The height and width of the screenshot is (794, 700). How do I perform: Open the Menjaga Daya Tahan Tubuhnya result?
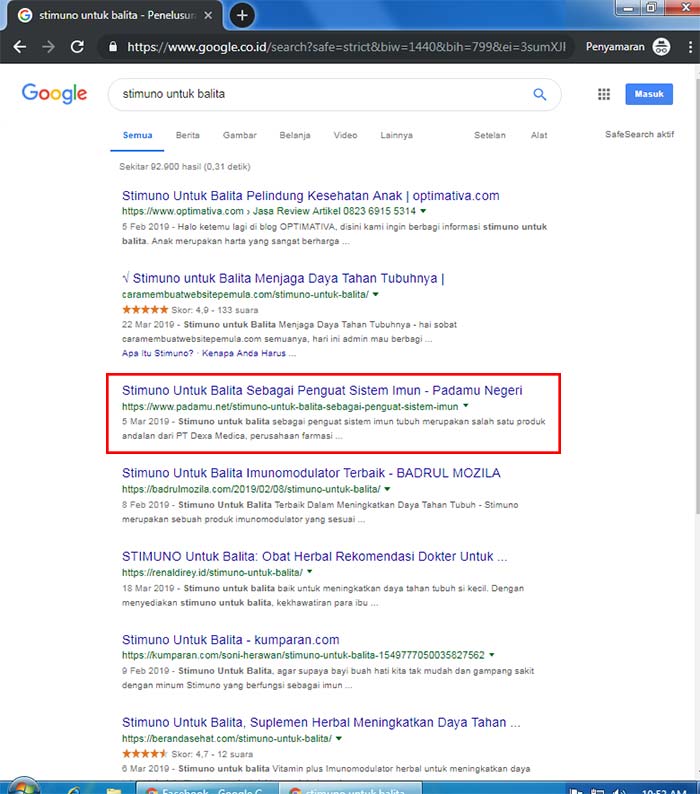click(x=284, y=279)
